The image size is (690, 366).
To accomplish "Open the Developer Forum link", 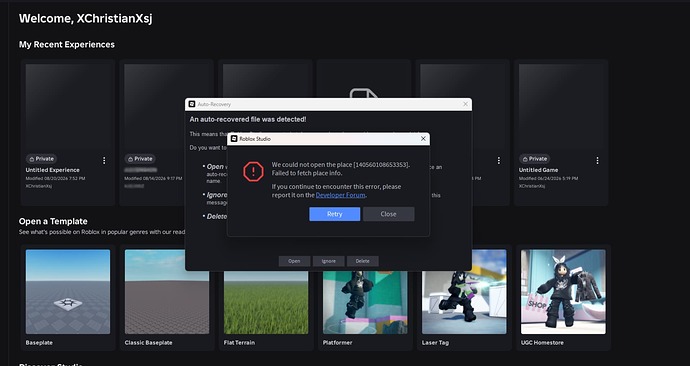I will coord(340,195).
